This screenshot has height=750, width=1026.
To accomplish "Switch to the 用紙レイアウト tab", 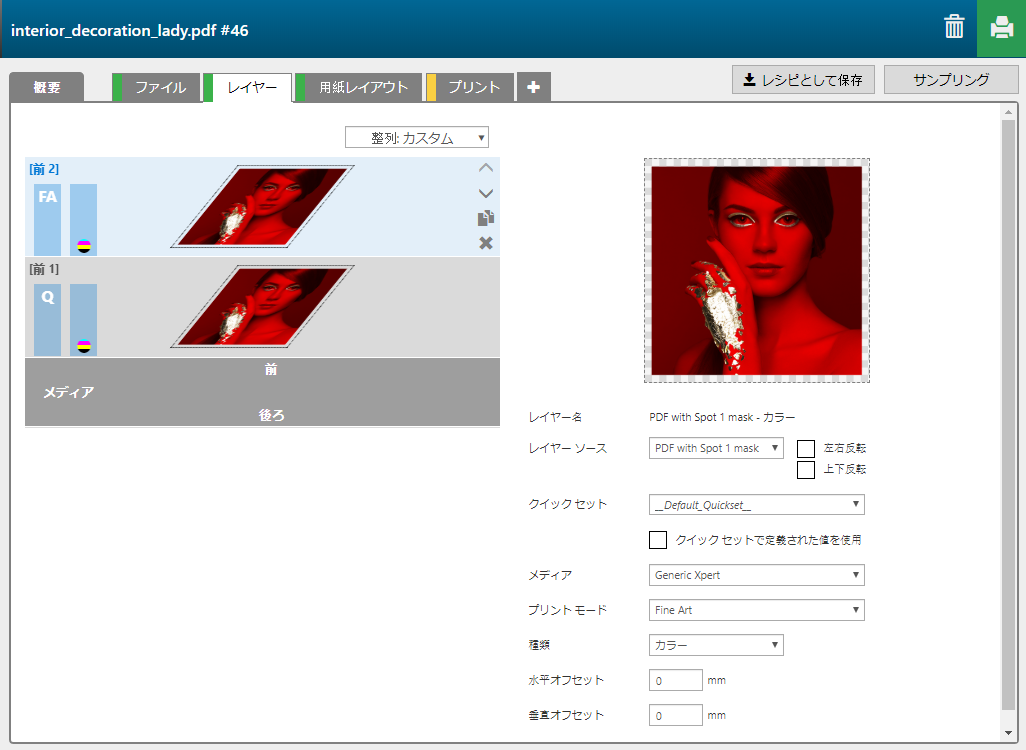I will point(363,88).
